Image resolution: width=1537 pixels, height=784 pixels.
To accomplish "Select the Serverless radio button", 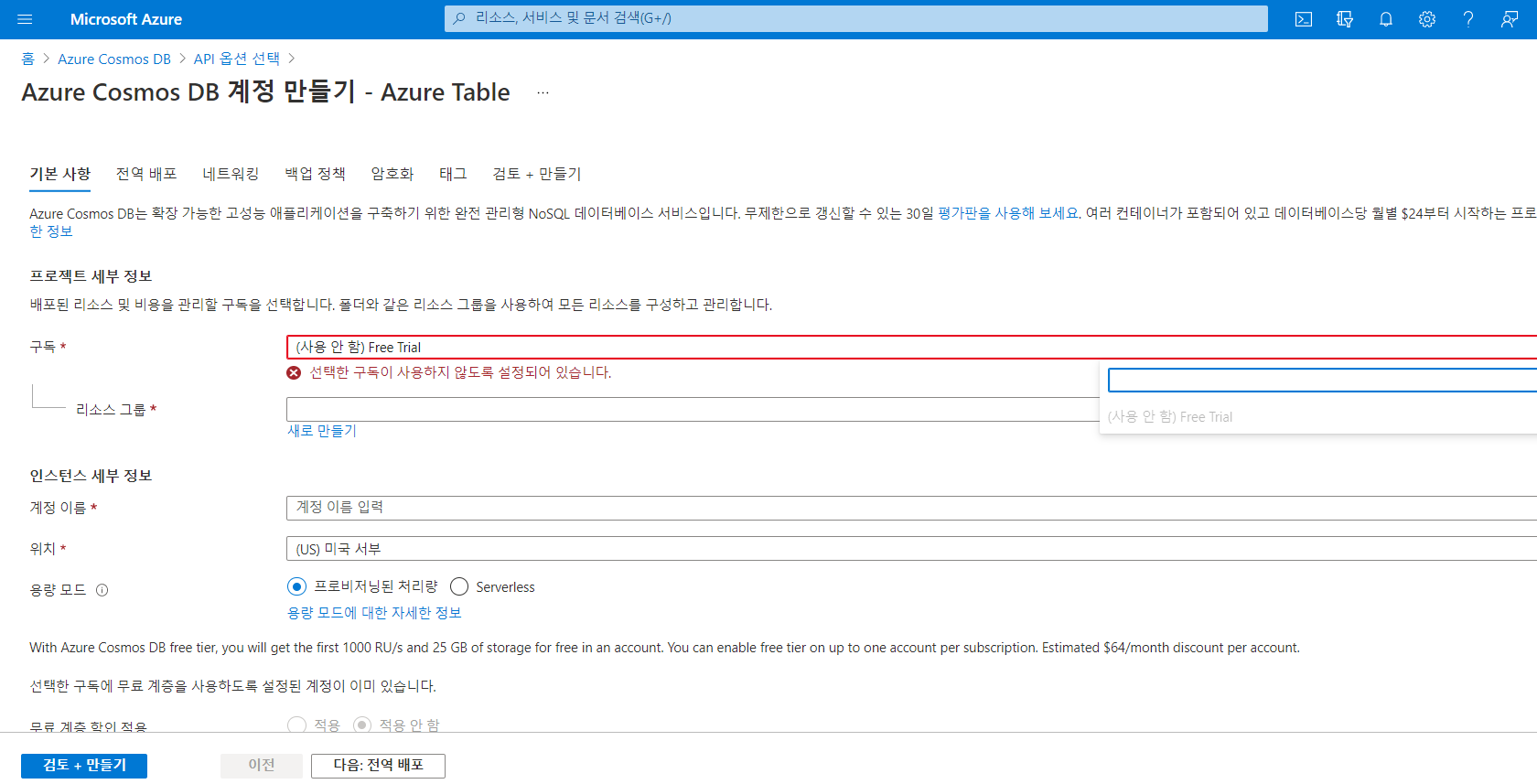I will [459, 586].
